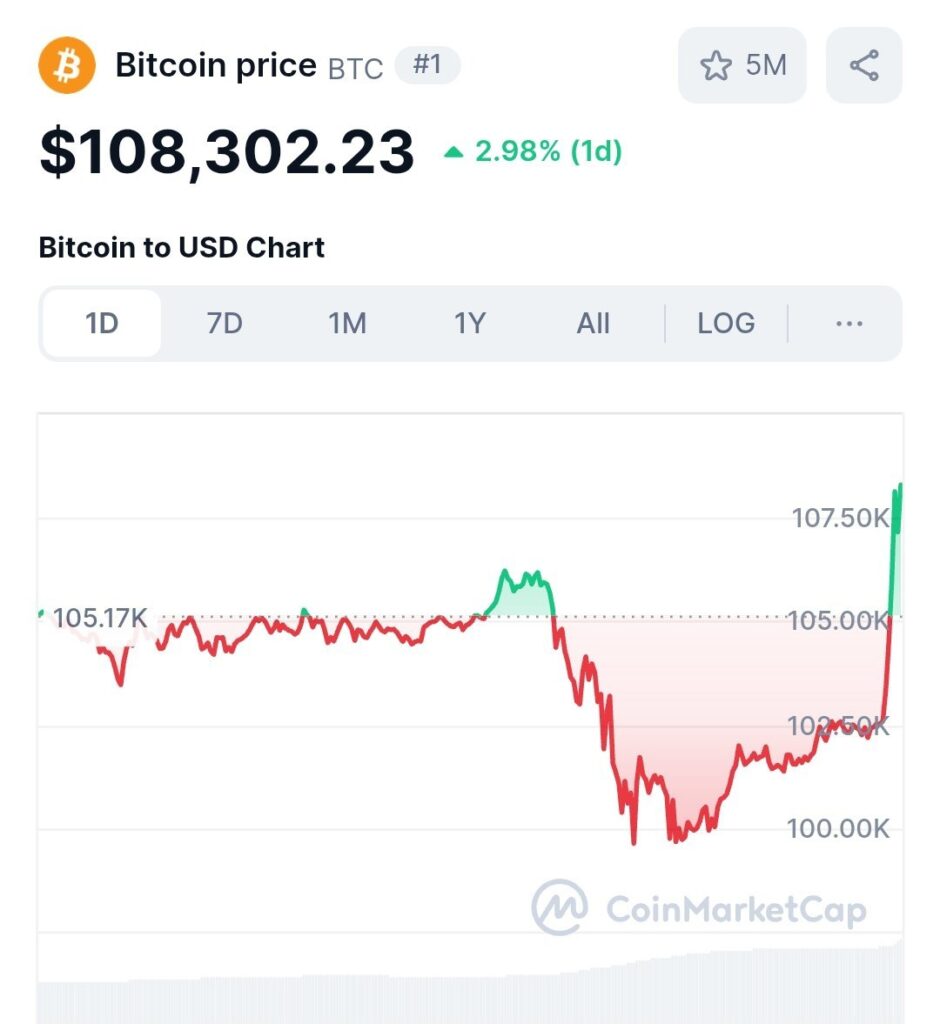The height and width of the screenshot is (1024, 940).
Task: Open the share icon button
Action: (864, 65)
